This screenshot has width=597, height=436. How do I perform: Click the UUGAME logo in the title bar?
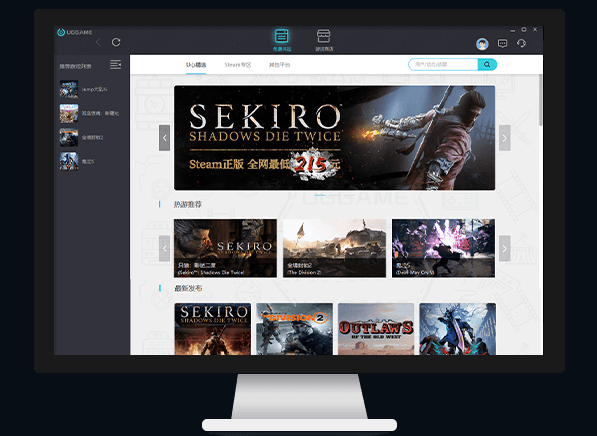74,32
